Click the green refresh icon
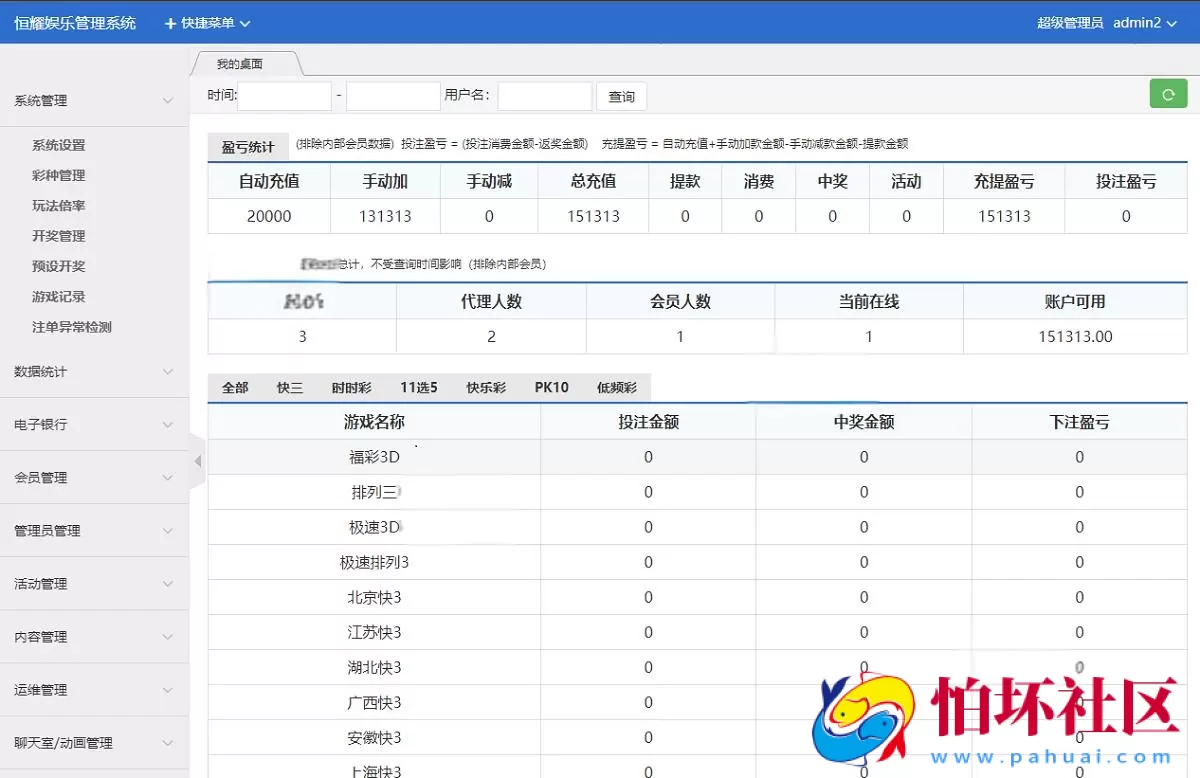Viewport: 1200px width, 778px height. click(x=1168, y=93)
